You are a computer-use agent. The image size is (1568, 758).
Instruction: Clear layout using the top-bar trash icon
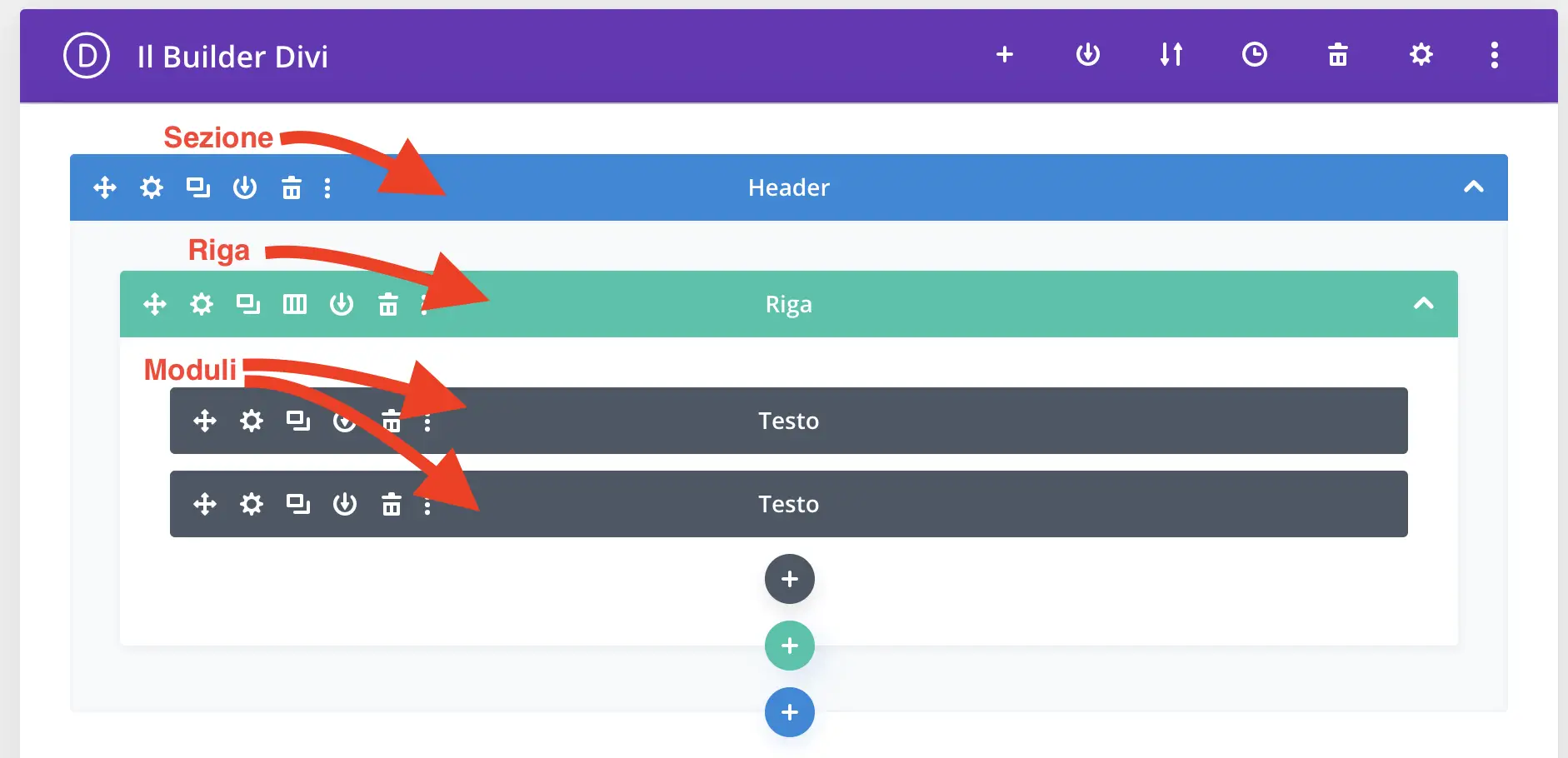coord(1337,55)
